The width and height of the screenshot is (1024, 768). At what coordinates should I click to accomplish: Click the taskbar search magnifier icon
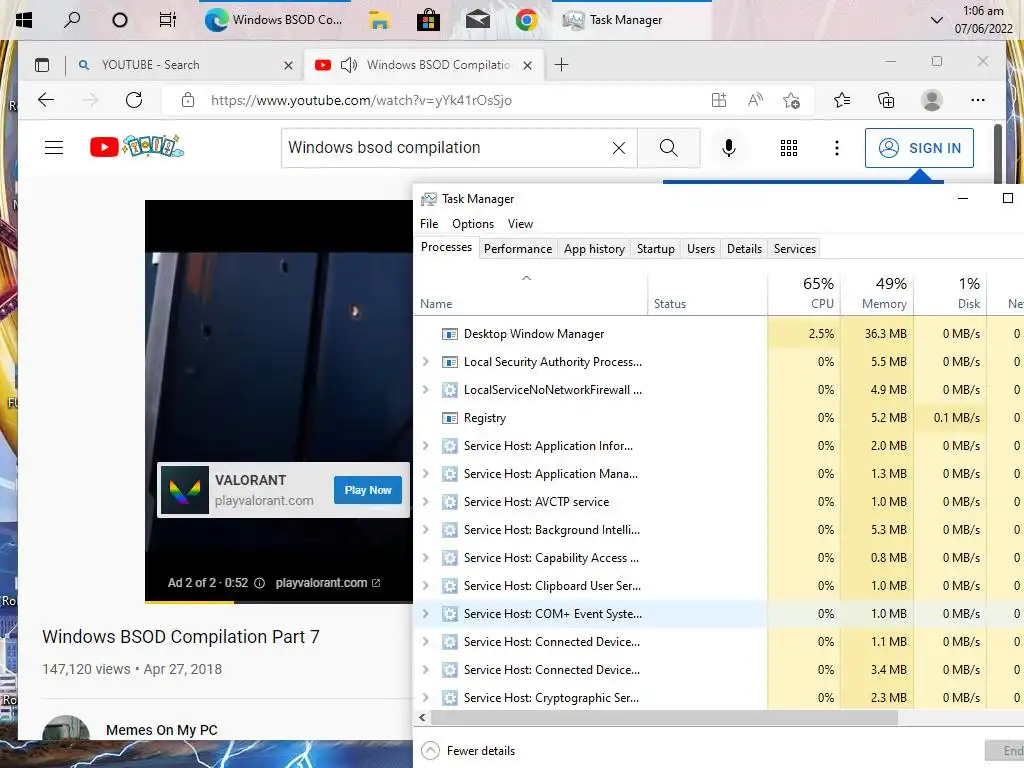pos(72,20)
